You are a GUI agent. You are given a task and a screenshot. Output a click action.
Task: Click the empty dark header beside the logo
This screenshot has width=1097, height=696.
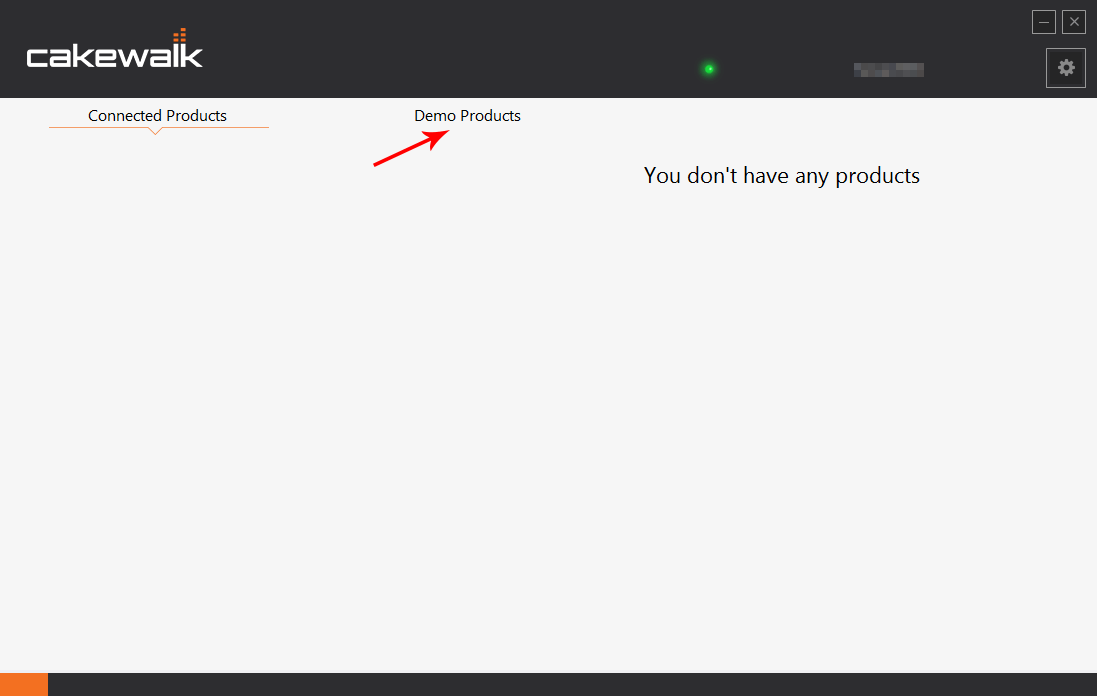(450, 50)
